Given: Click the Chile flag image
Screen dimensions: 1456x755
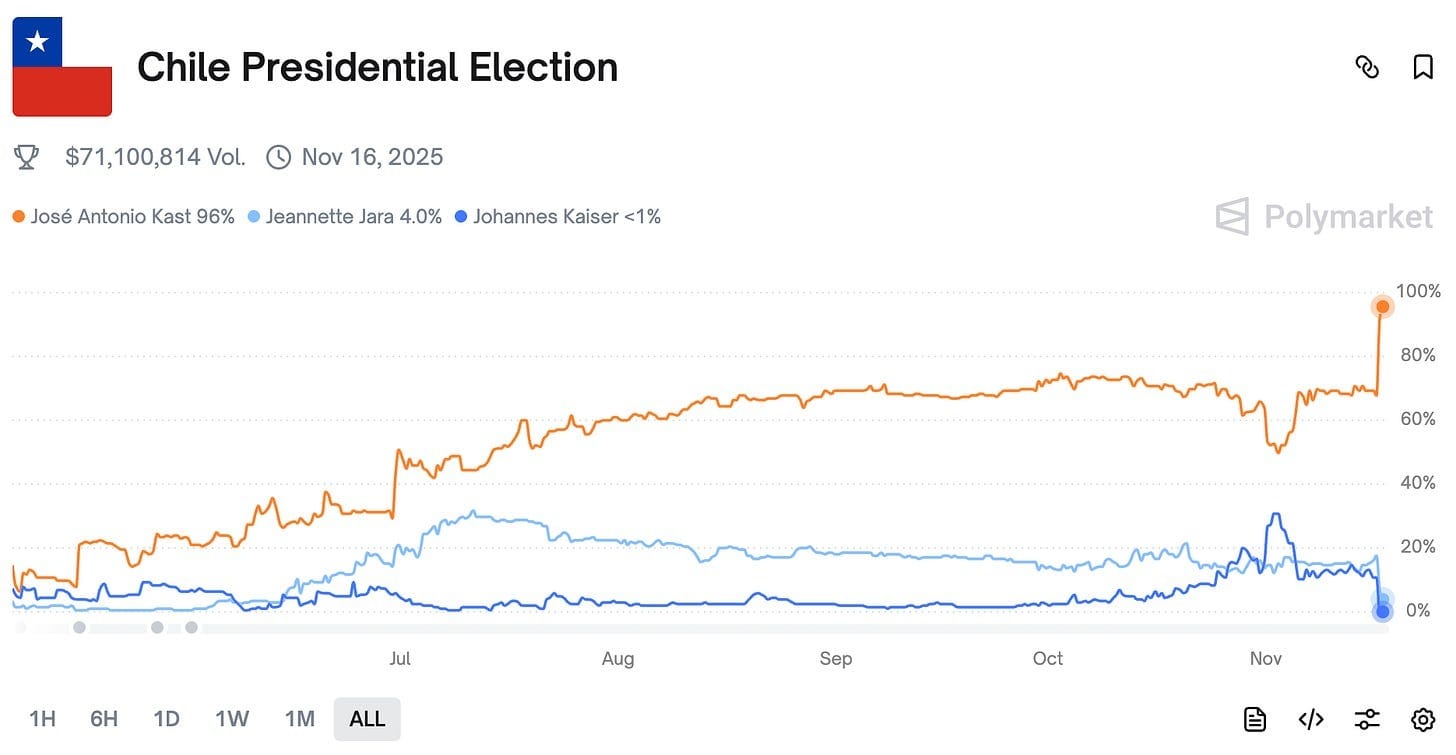Looking at the screenshot, I should pyautogui.click(x=62, y=67).
